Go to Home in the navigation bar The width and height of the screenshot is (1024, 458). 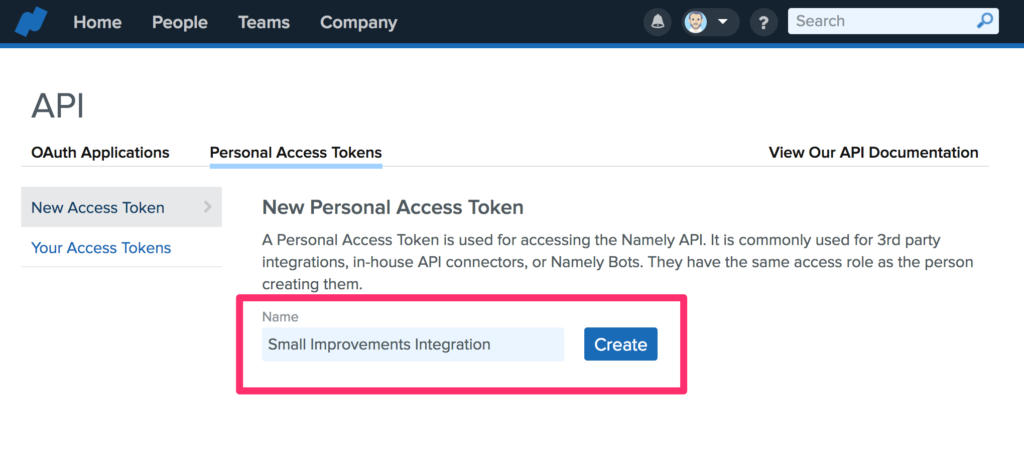(97, 22)
